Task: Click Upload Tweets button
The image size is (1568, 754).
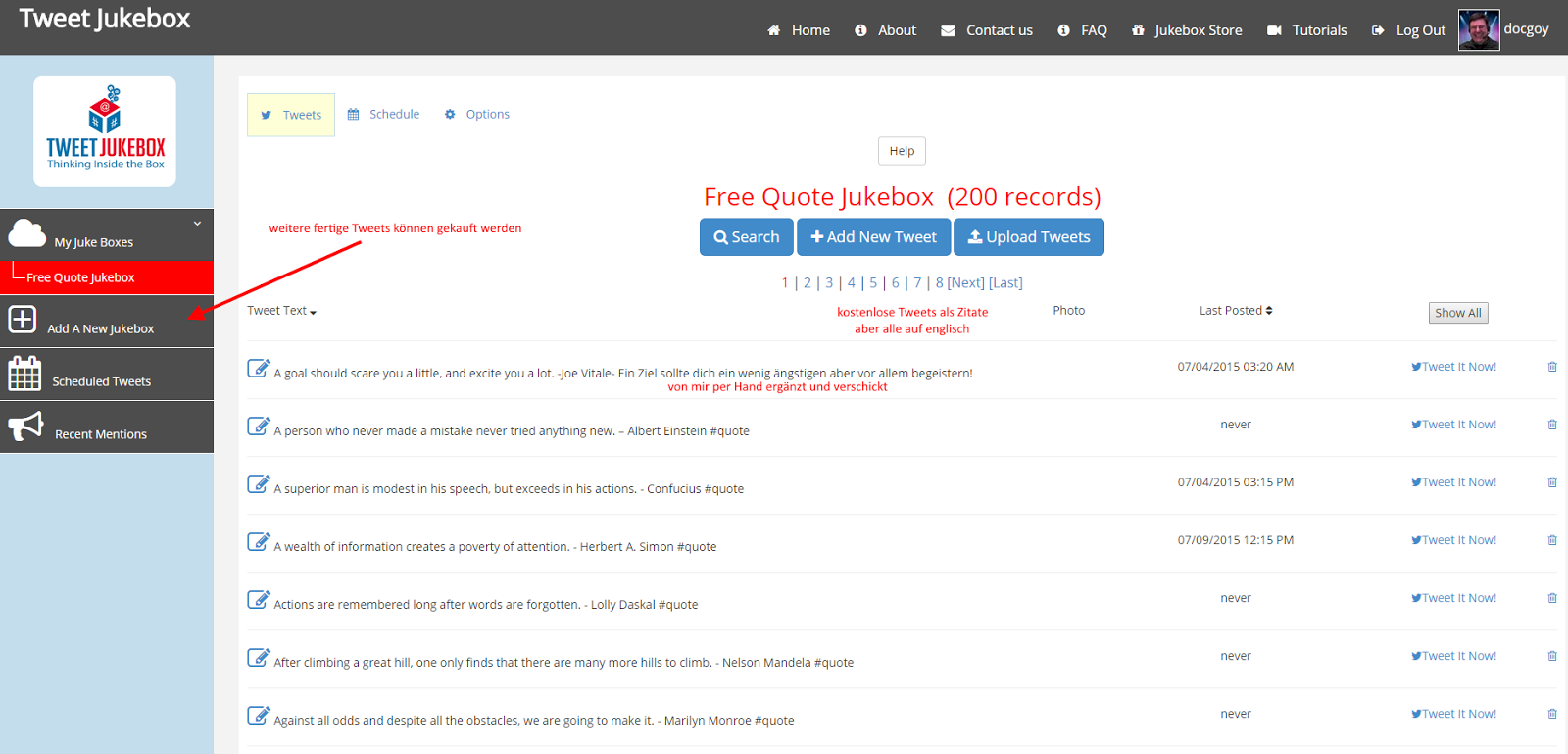Action: pyautogui.click(x=1029, y=237)
